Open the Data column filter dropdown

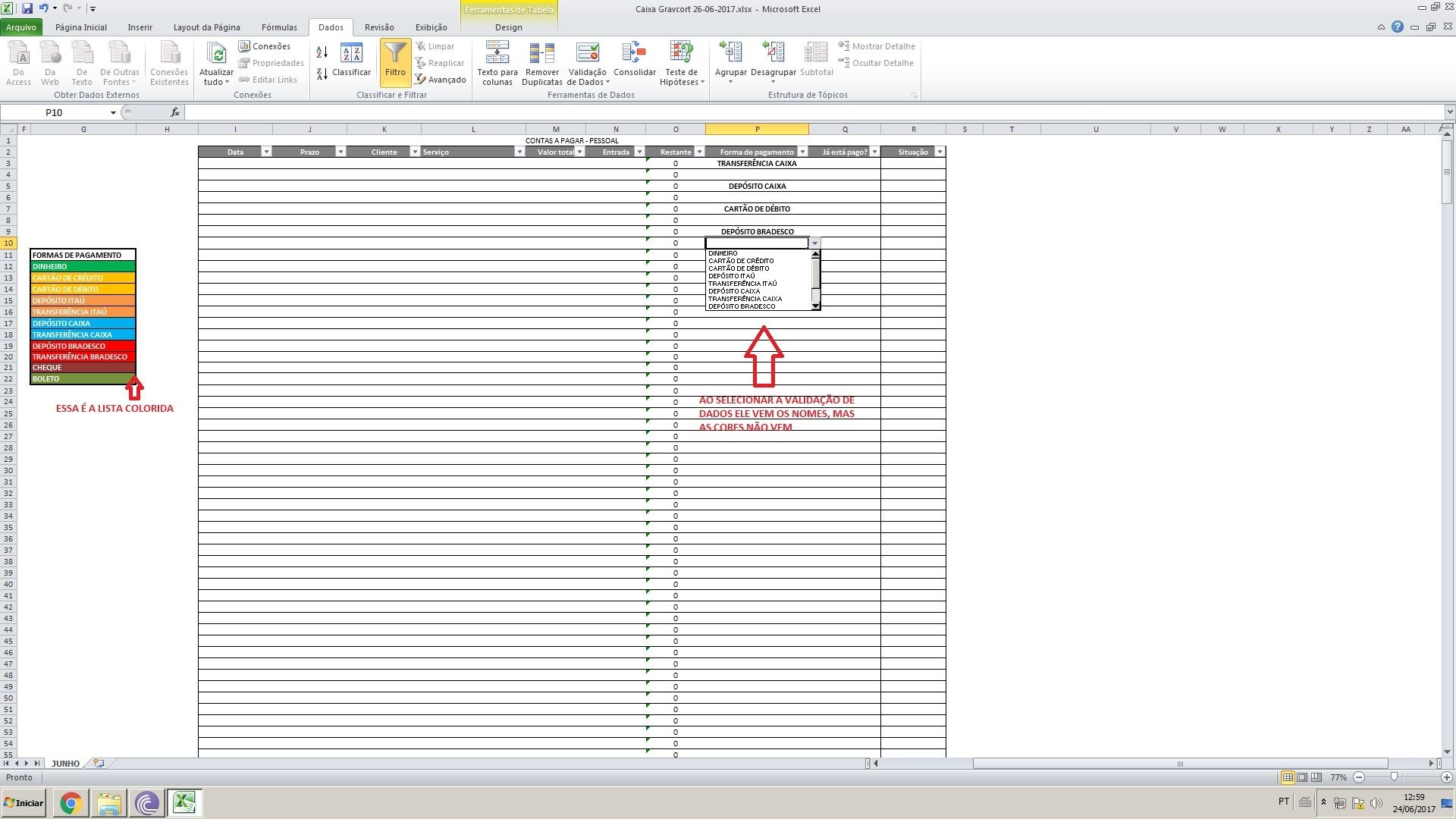point(266,152)
